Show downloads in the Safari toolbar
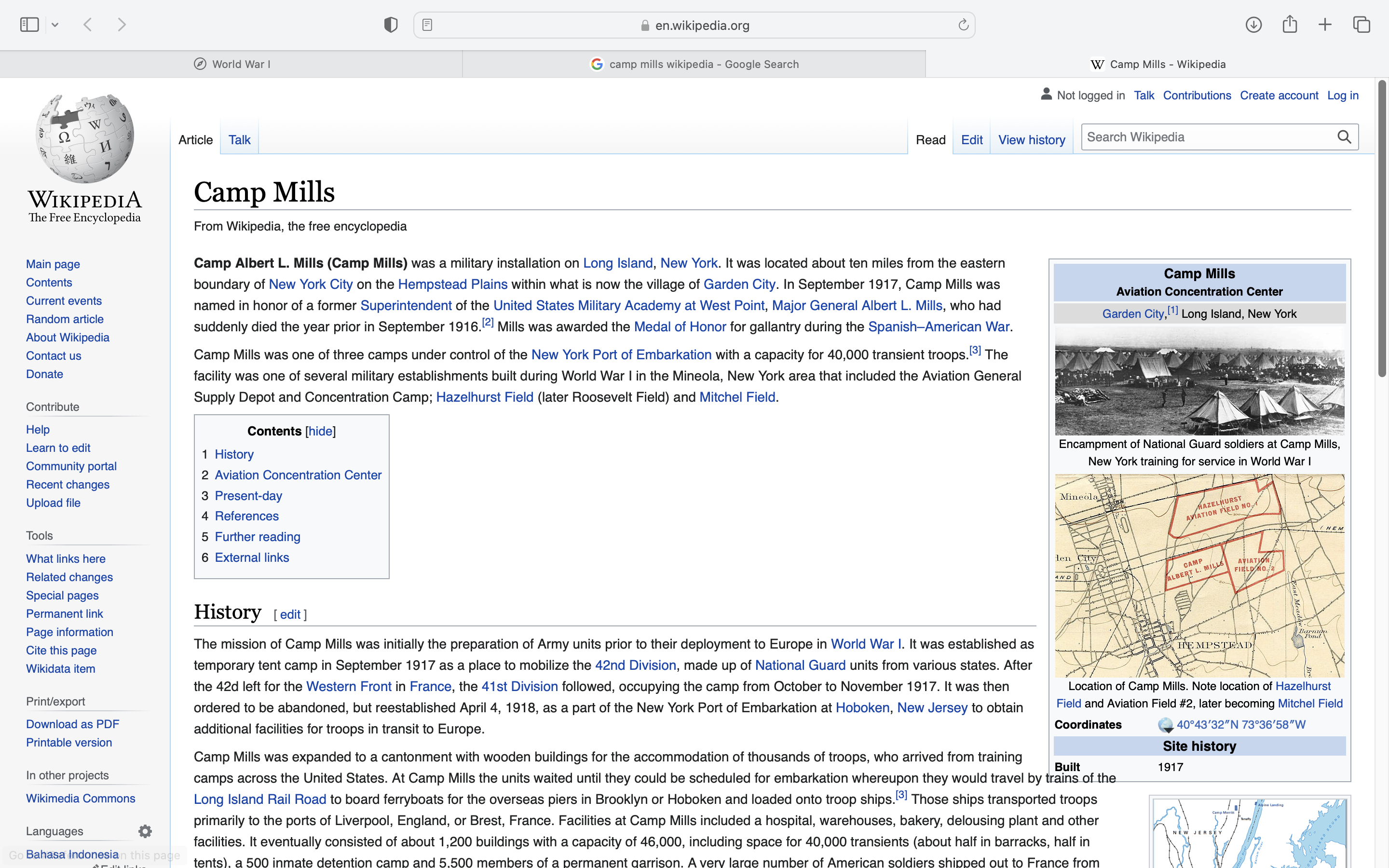The width and height of the screenshot is (1389, 868). (x=1253, y=25)
